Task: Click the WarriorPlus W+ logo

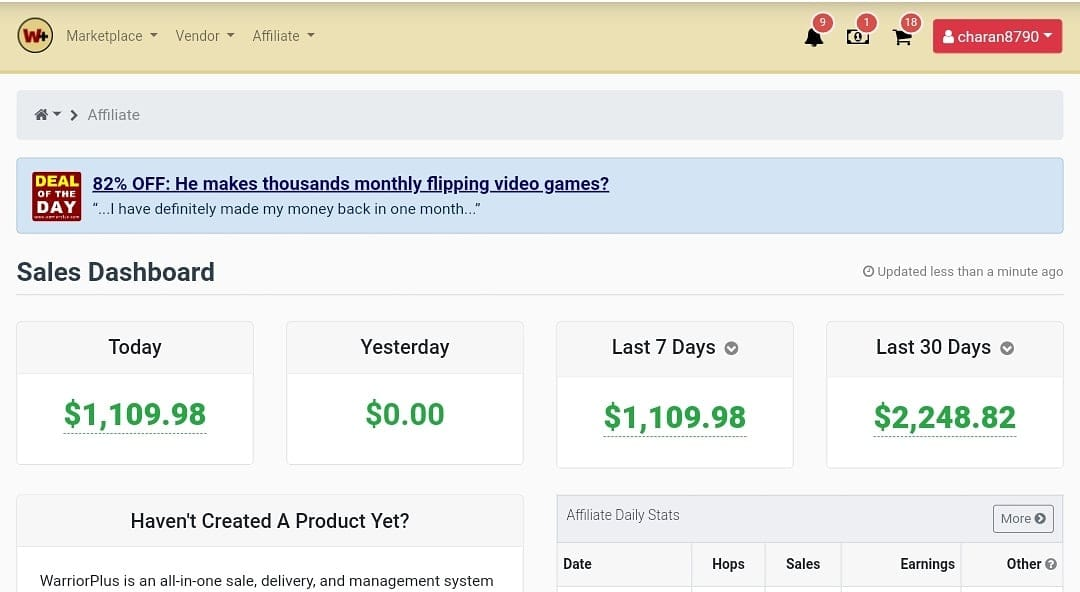Action: [x=35, y=36]
